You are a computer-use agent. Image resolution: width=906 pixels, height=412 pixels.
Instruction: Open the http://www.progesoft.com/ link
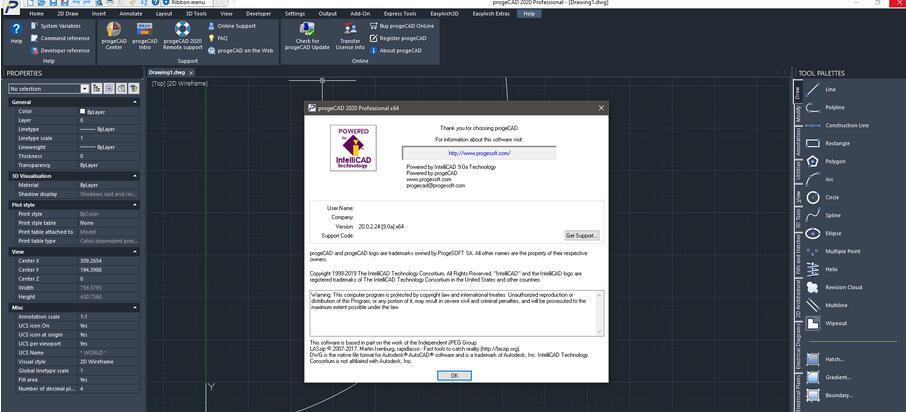pos(479,153)
